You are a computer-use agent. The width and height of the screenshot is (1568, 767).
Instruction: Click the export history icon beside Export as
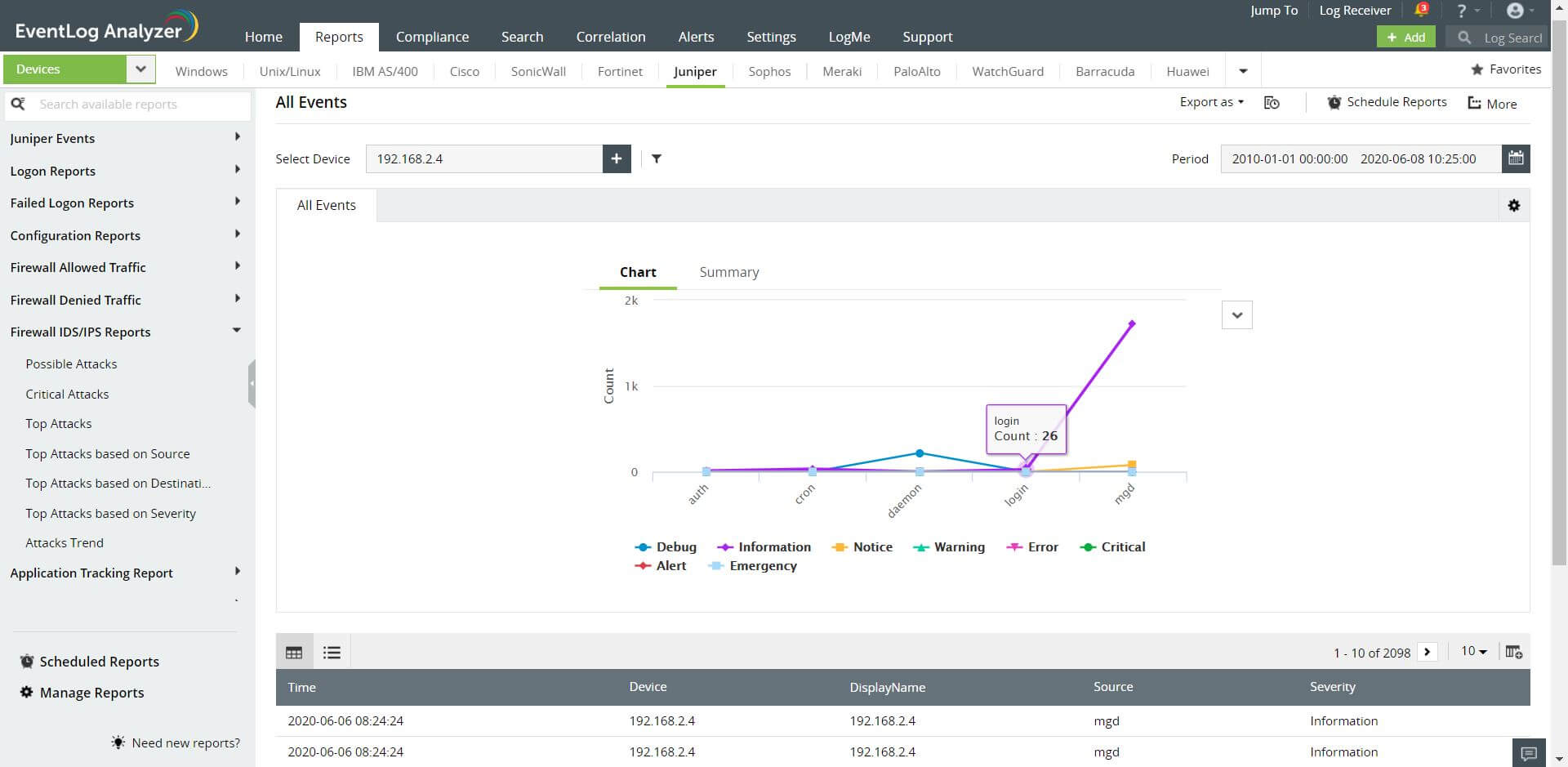click(x=1272, y=103)
